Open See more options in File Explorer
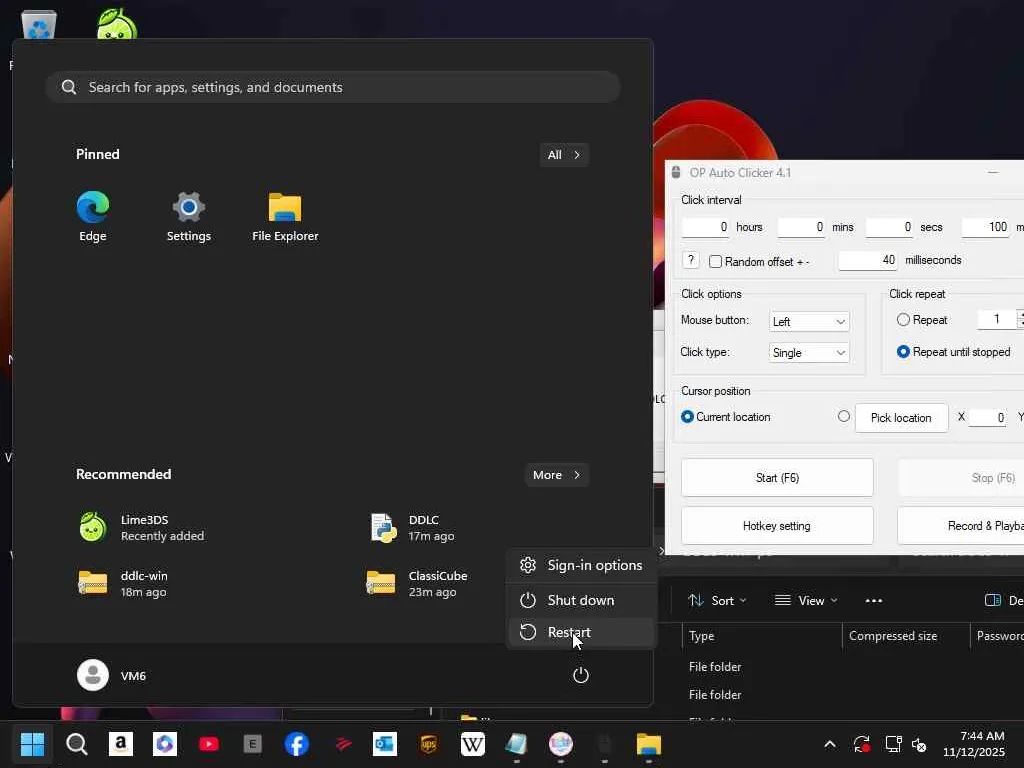 tap(874, 600)
